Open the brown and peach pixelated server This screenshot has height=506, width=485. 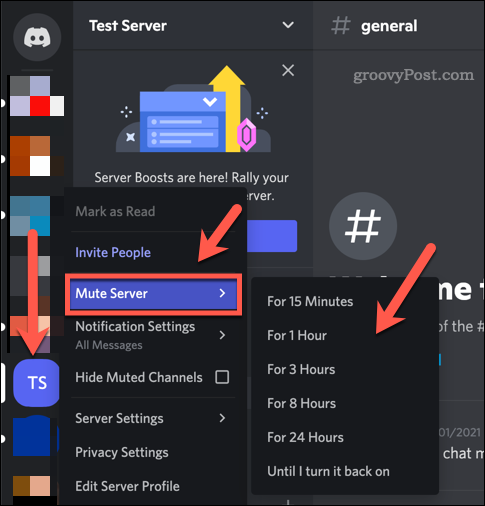[x=32, y=486]
